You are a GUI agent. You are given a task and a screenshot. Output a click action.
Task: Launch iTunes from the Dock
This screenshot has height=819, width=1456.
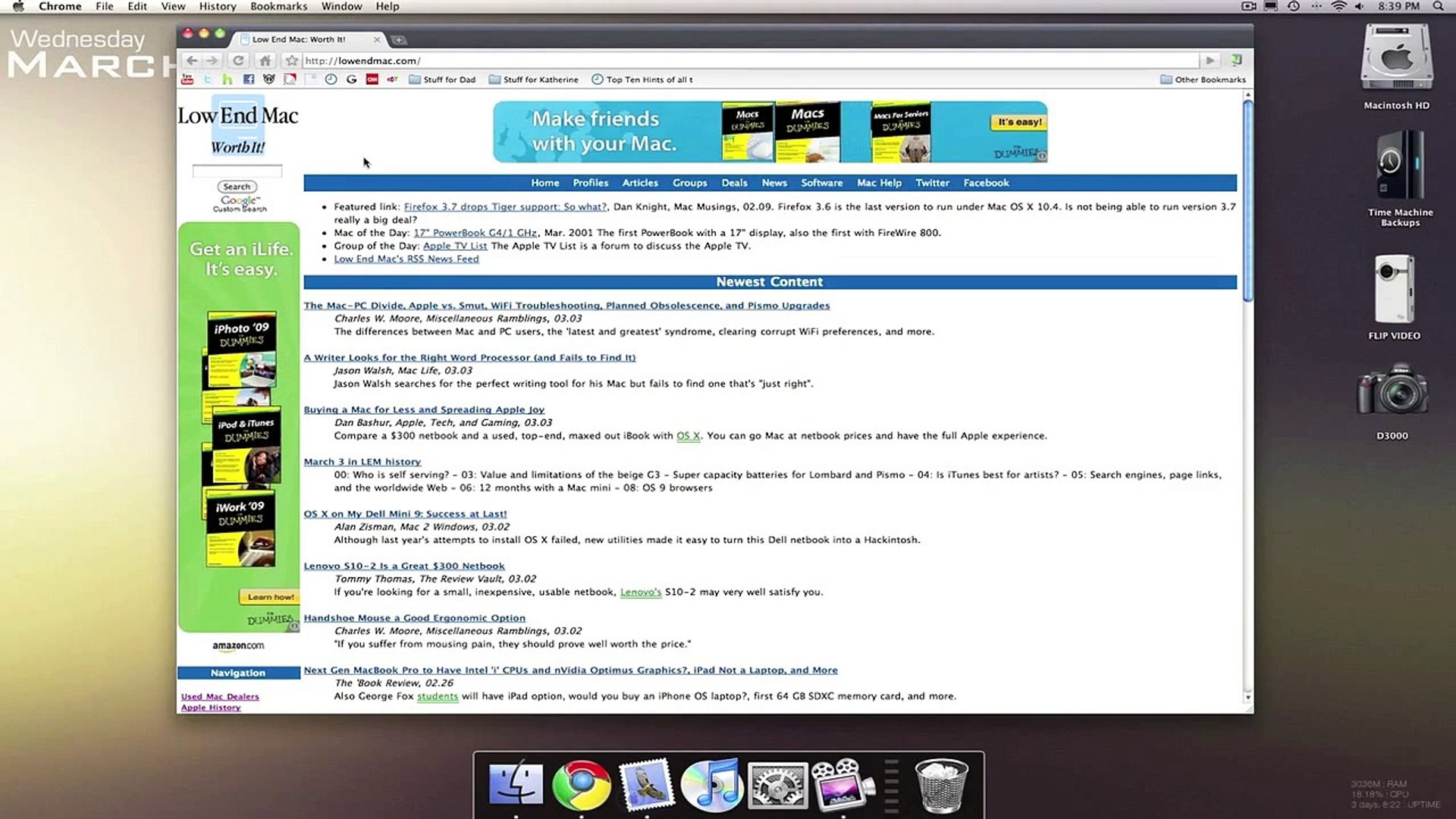[x=711, y=785]
